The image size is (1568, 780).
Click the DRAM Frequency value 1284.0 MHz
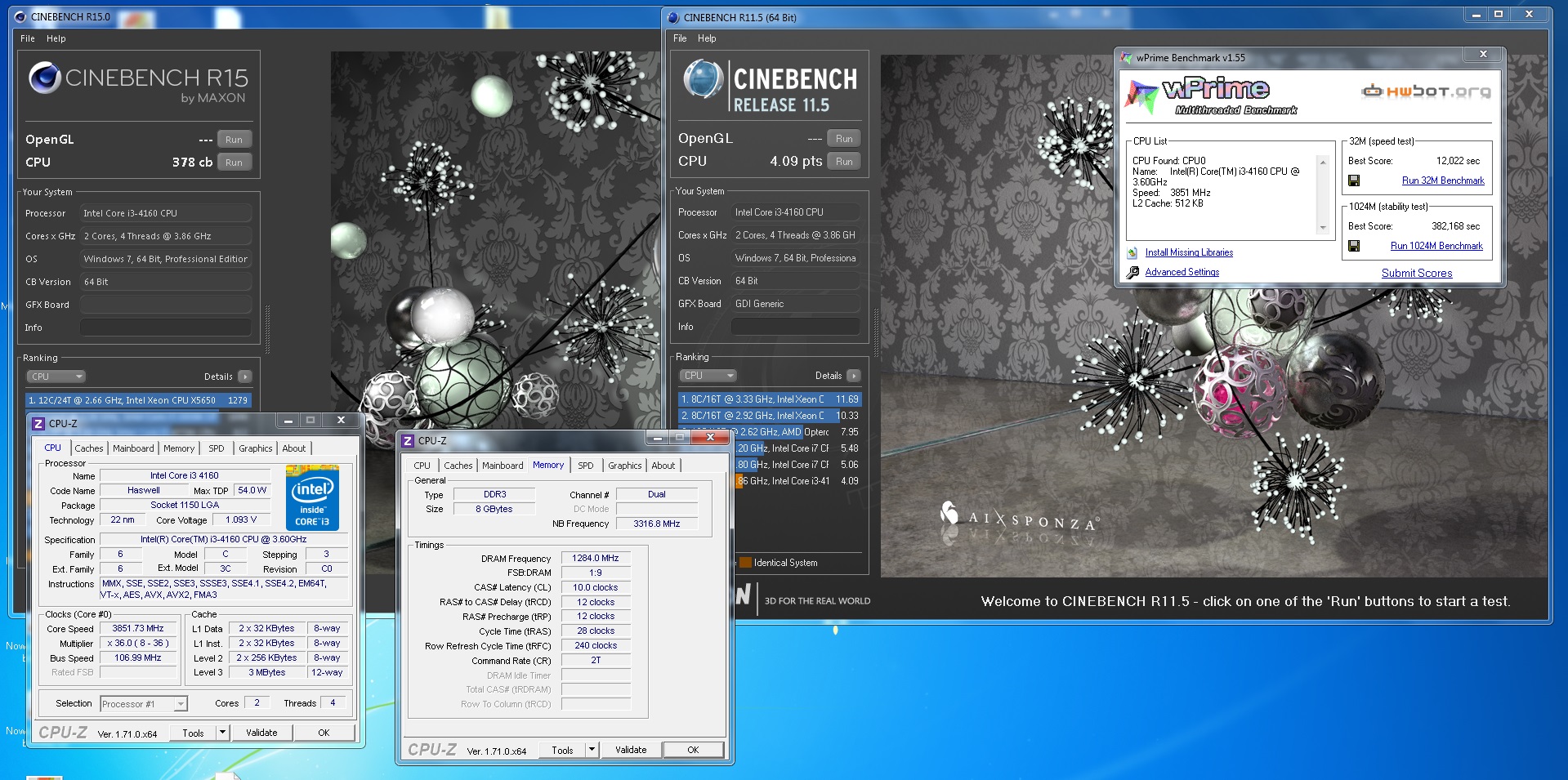(596, 559)
